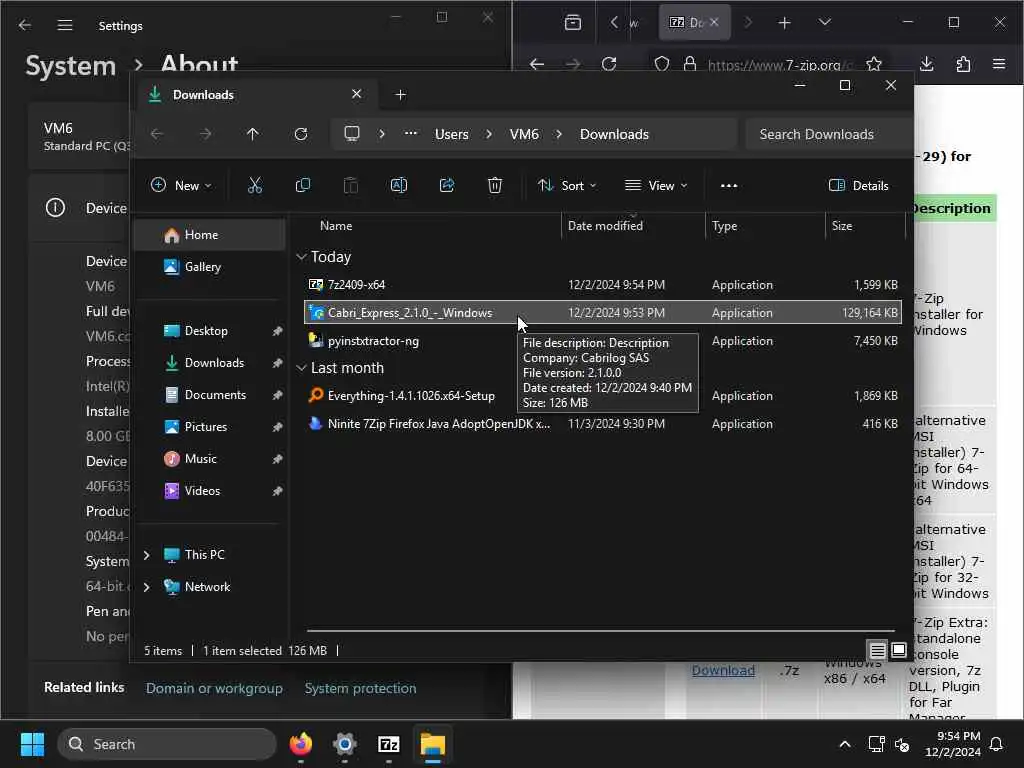
Task: Click File Explorer icon on taskbar
Action: point(432,744)
